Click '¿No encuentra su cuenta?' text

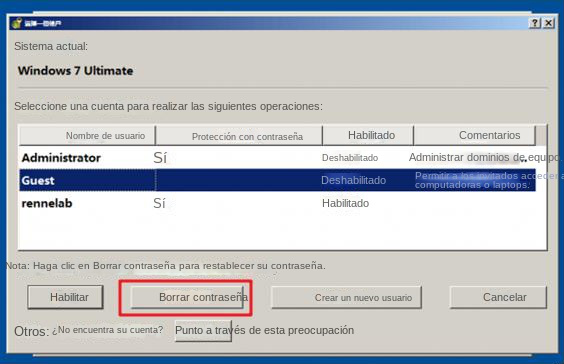click(108, 330)
